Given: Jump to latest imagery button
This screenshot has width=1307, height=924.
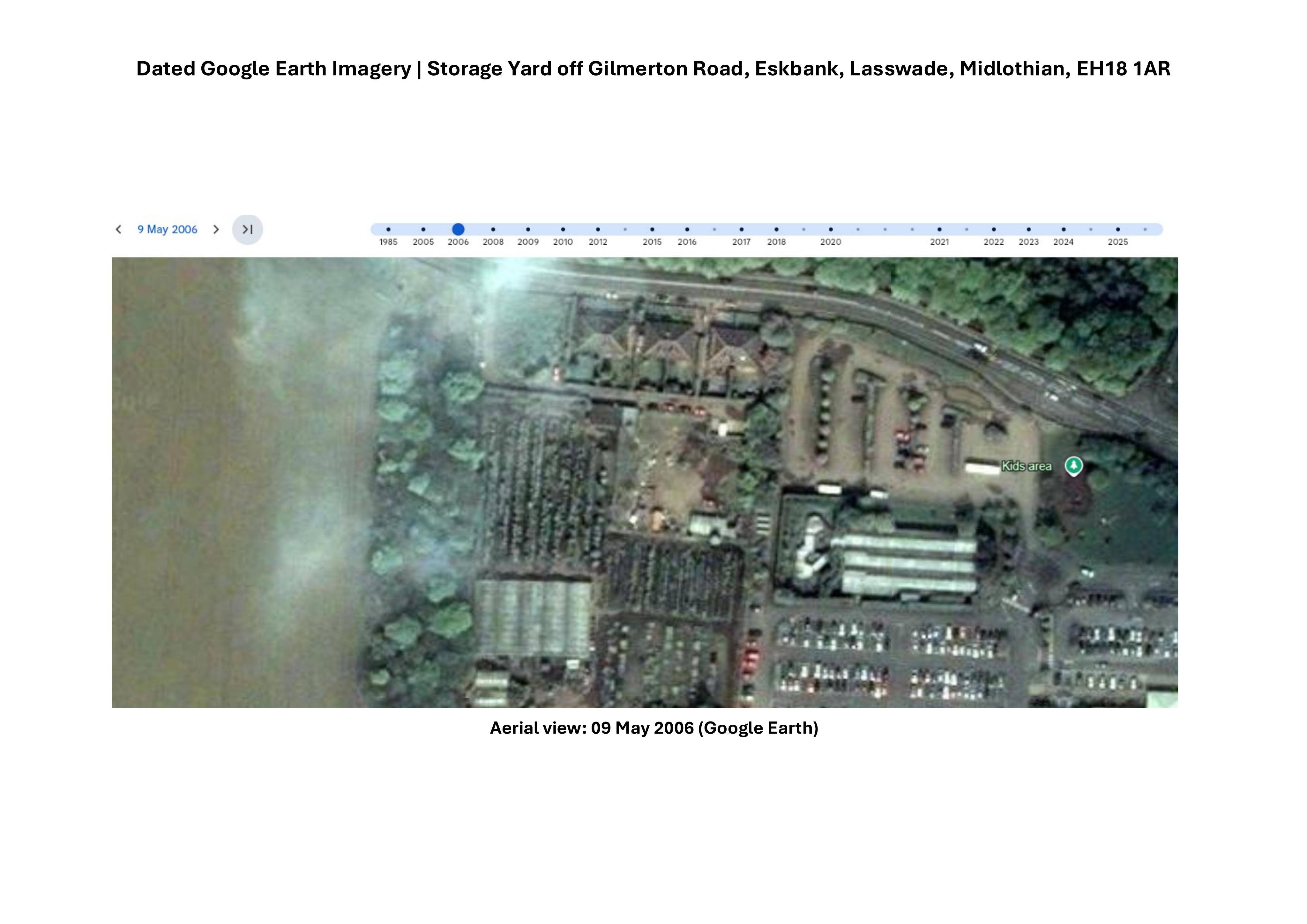Looking at the screenshot, I should 248,229.
